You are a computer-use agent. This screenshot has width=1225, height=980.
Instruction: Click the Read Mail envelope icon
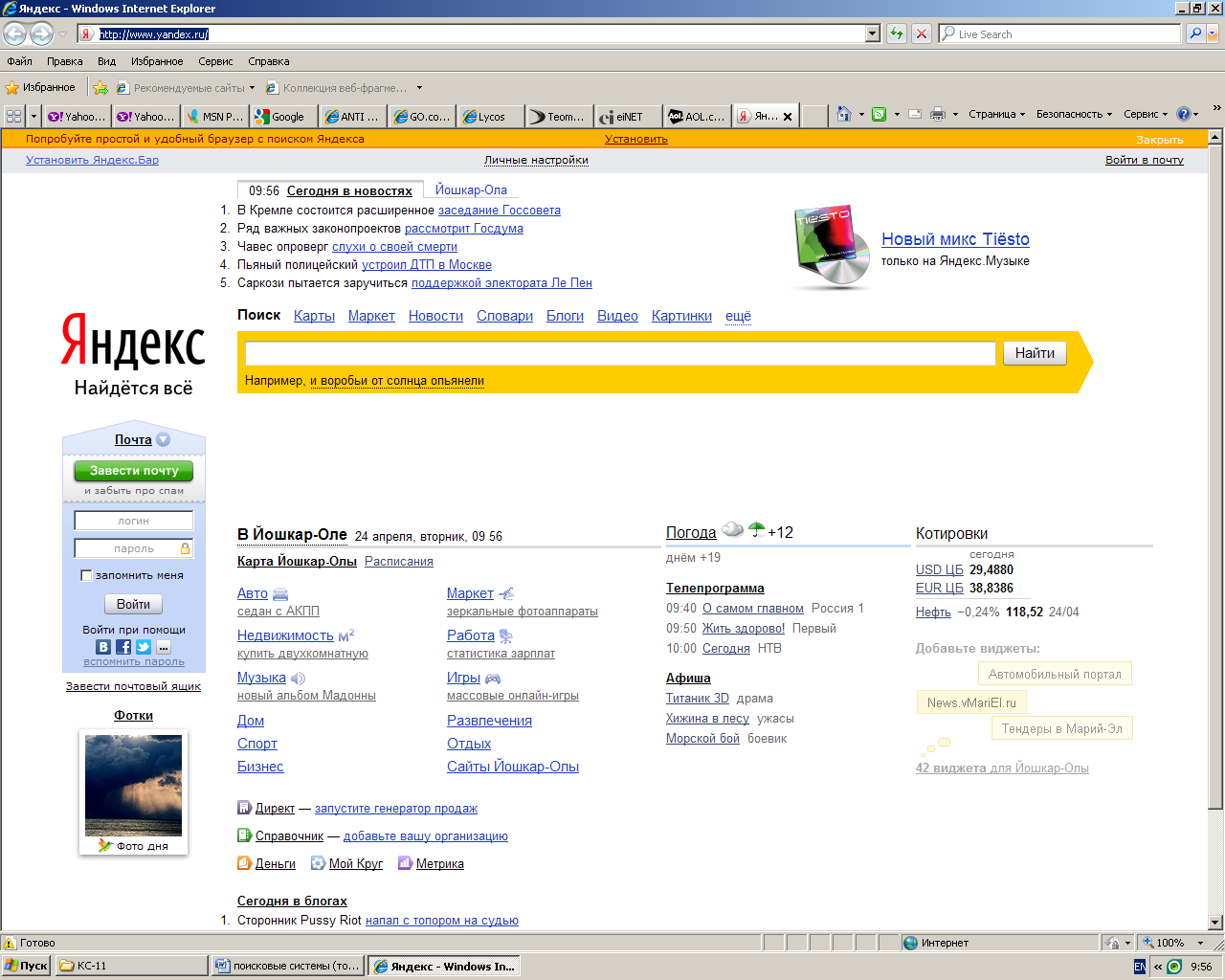point(915,114)
